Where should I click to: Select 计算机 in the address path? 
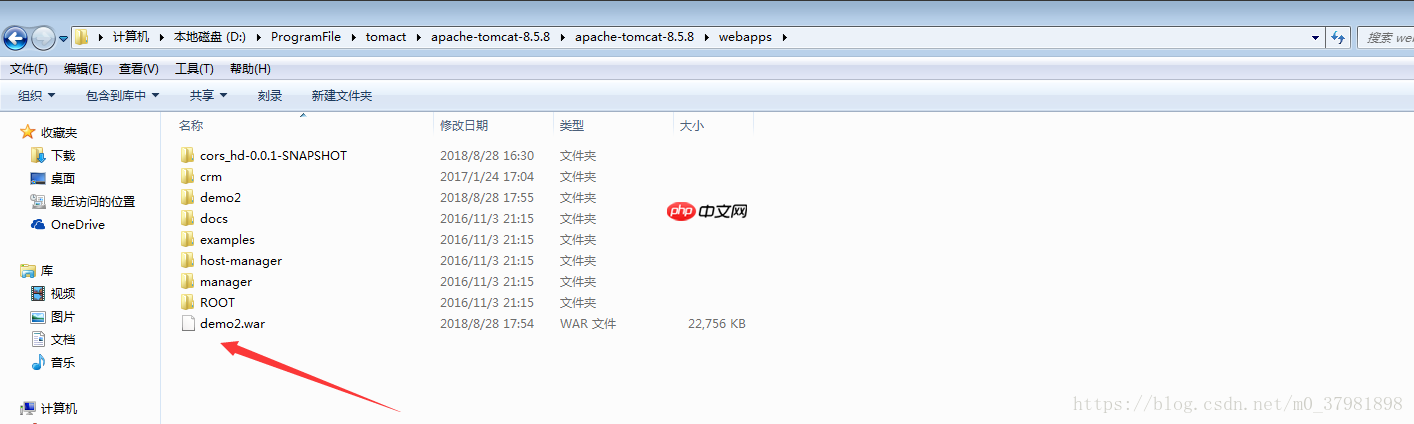click(x=130, y=37)
